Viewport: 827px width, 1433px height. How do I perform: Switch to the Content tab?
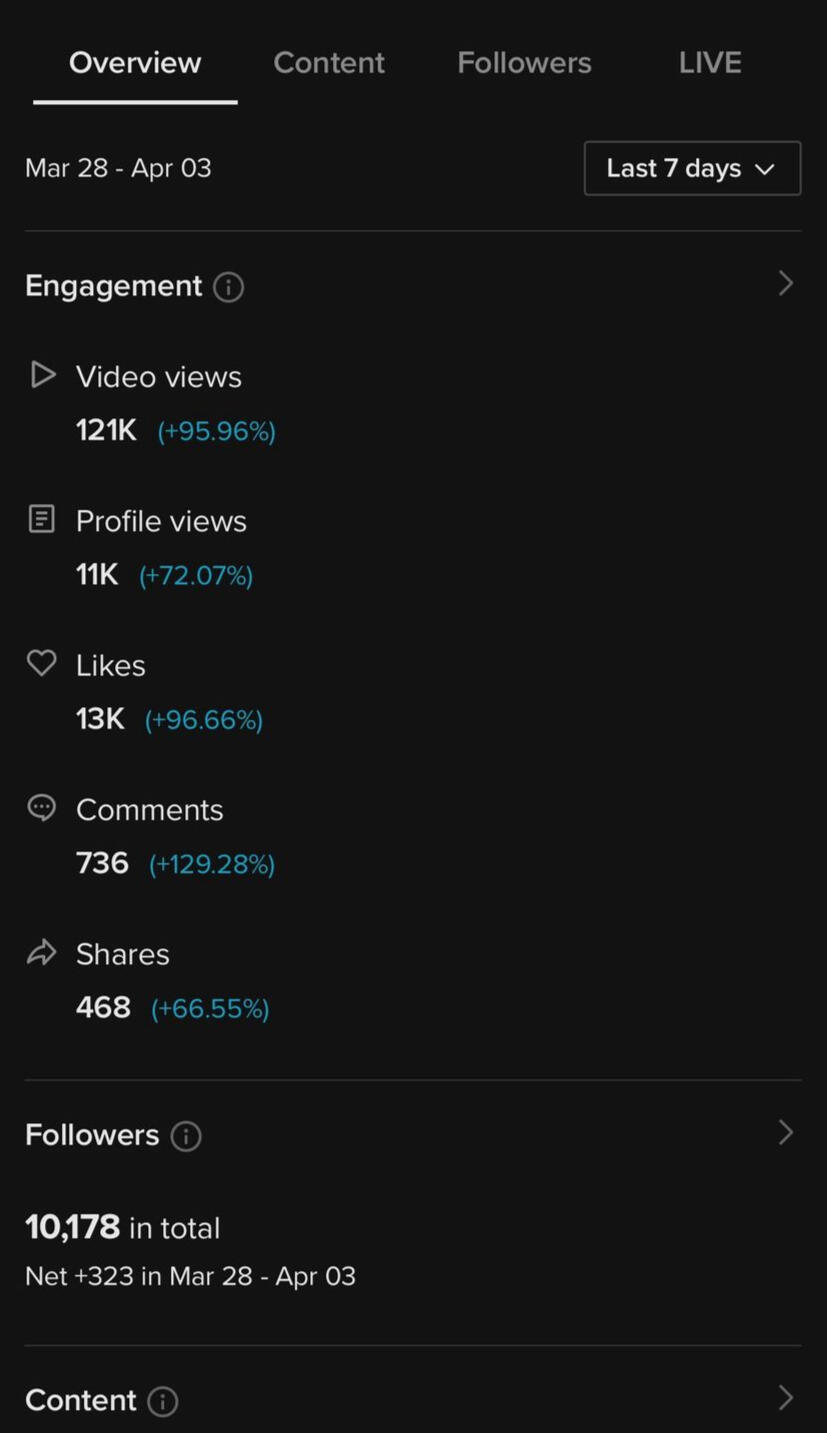tap(329, 63)
